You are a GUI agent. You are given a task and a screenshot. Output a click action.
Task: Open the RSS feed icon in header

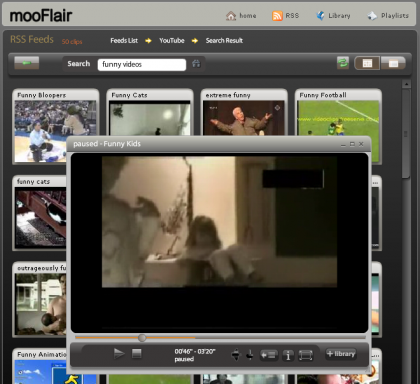point(277,16)
